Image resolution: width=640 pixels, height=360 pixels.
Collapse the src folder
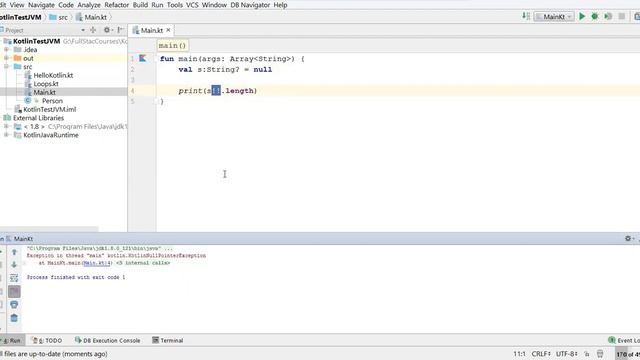(6, 67)
